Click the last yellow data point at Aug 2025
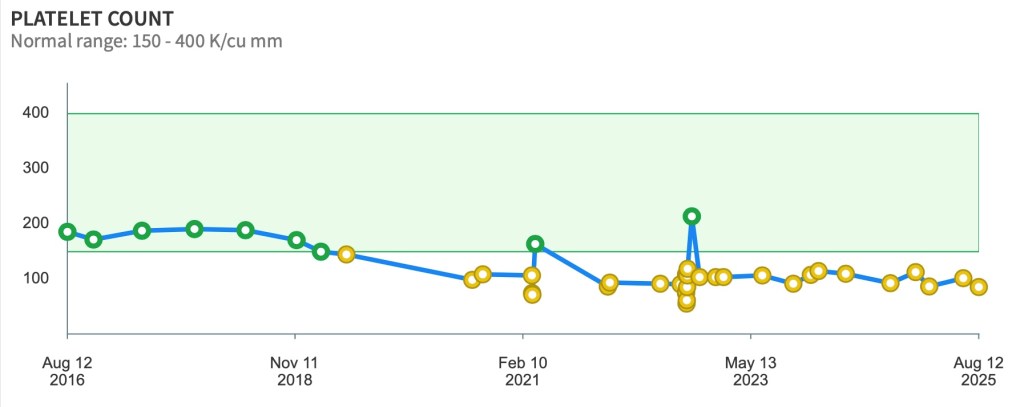Screen dimensions: 1024x407 (x=979, y=287)
